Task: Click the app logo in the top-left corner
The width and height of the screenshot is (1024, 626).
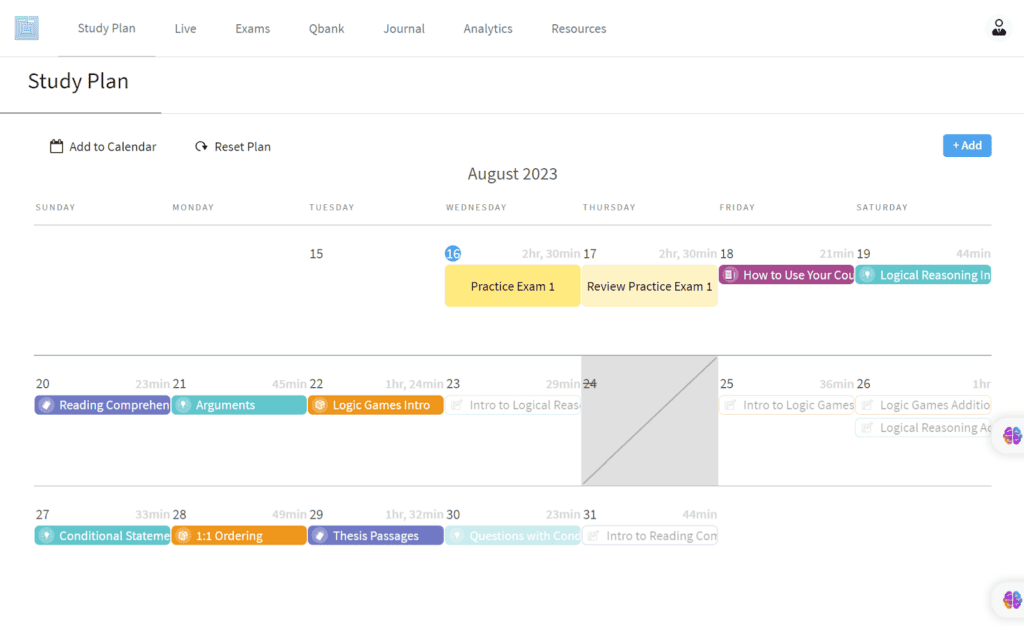Action: point(26,27)
